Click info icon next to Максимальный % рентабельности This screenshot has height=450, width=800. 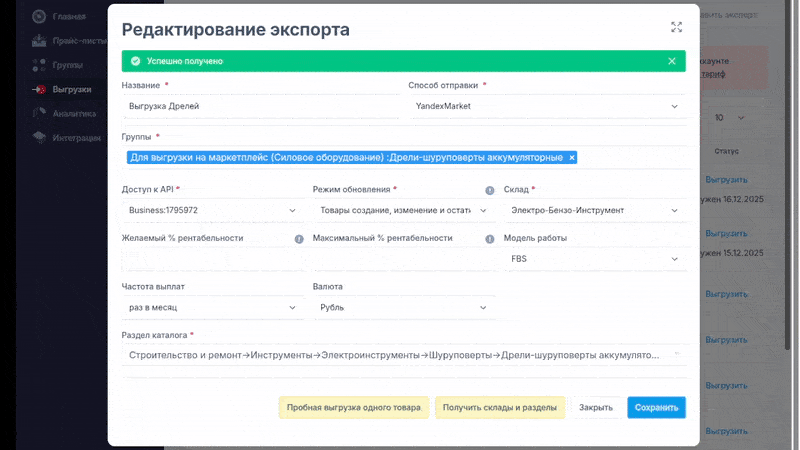[x=490, y=239]
